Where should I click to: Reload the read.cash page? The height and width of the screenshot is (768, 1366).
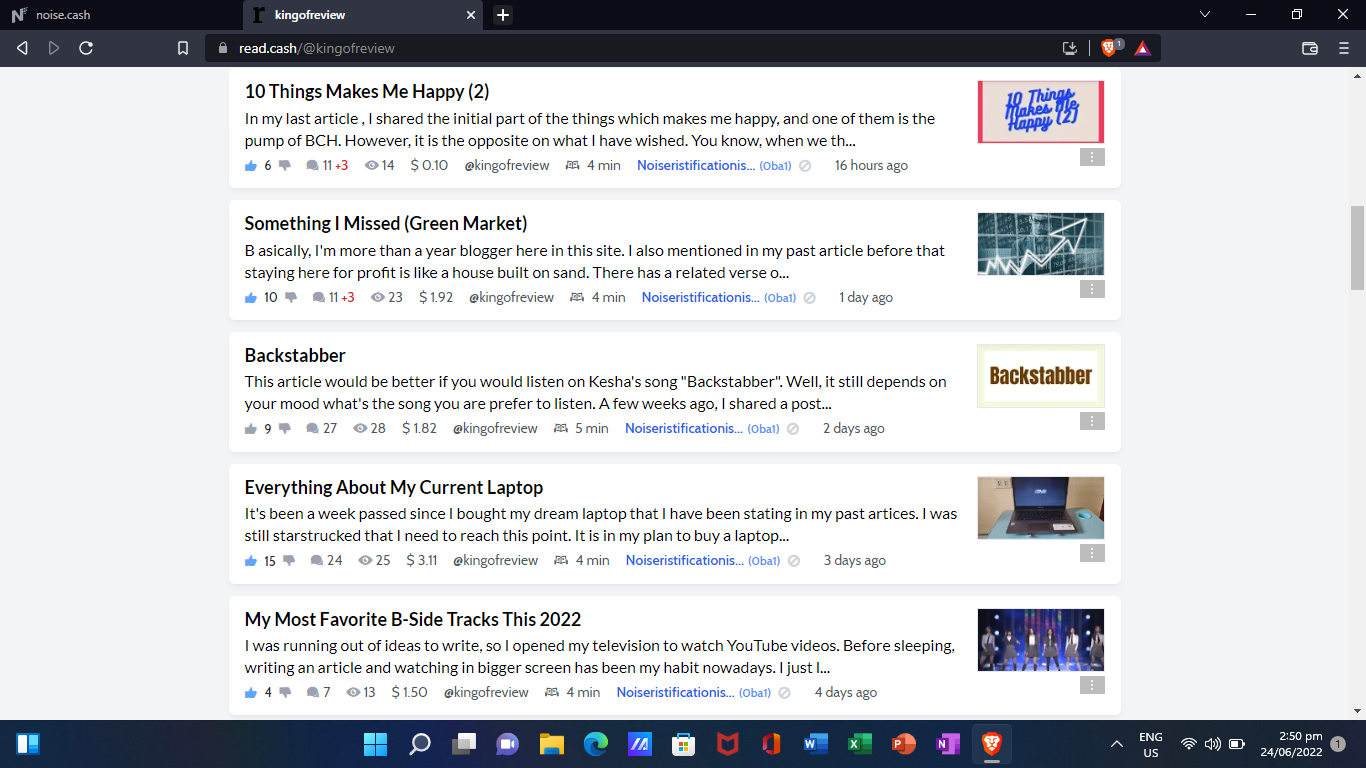(x=86, y=48)
